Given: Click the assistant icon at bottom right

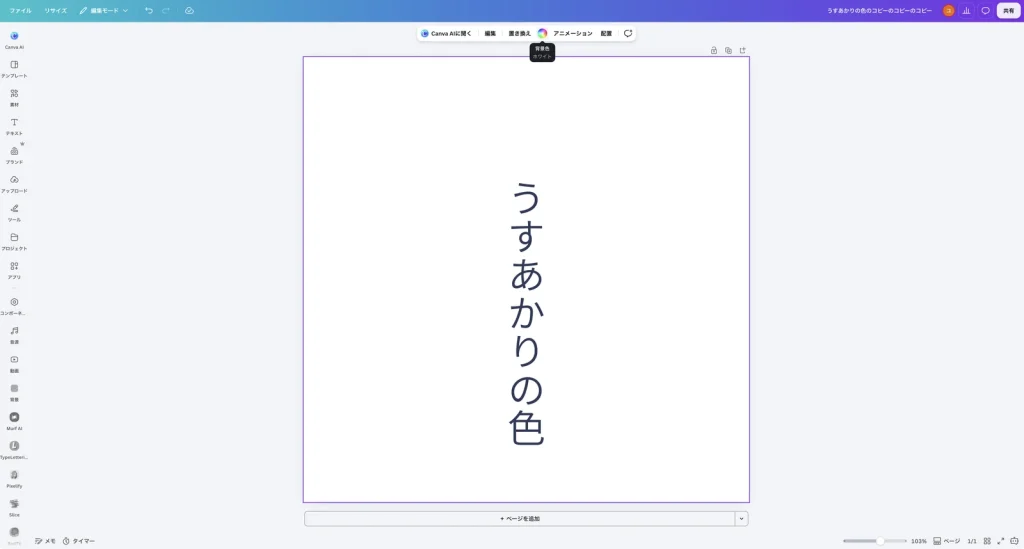Looking at the screenshot, I should pyautogui.click(x=1014, y=541).
